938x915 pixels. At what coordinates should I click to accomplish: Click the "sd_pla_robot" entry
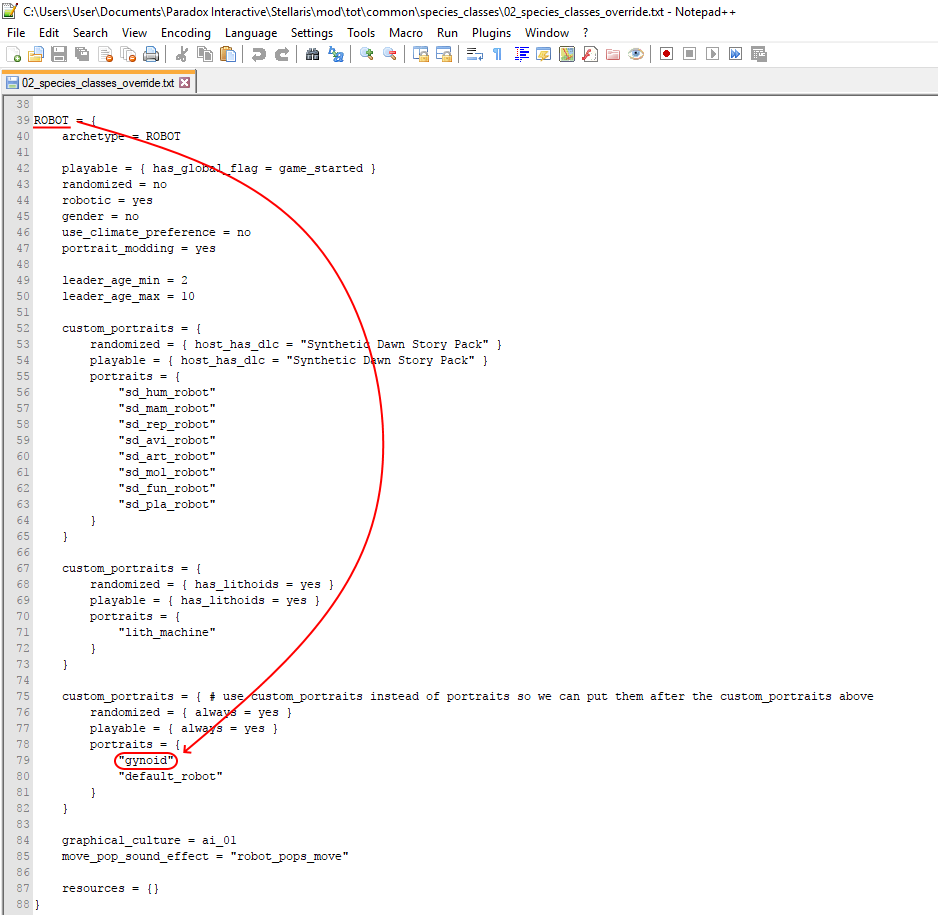(x=167, y=504)
